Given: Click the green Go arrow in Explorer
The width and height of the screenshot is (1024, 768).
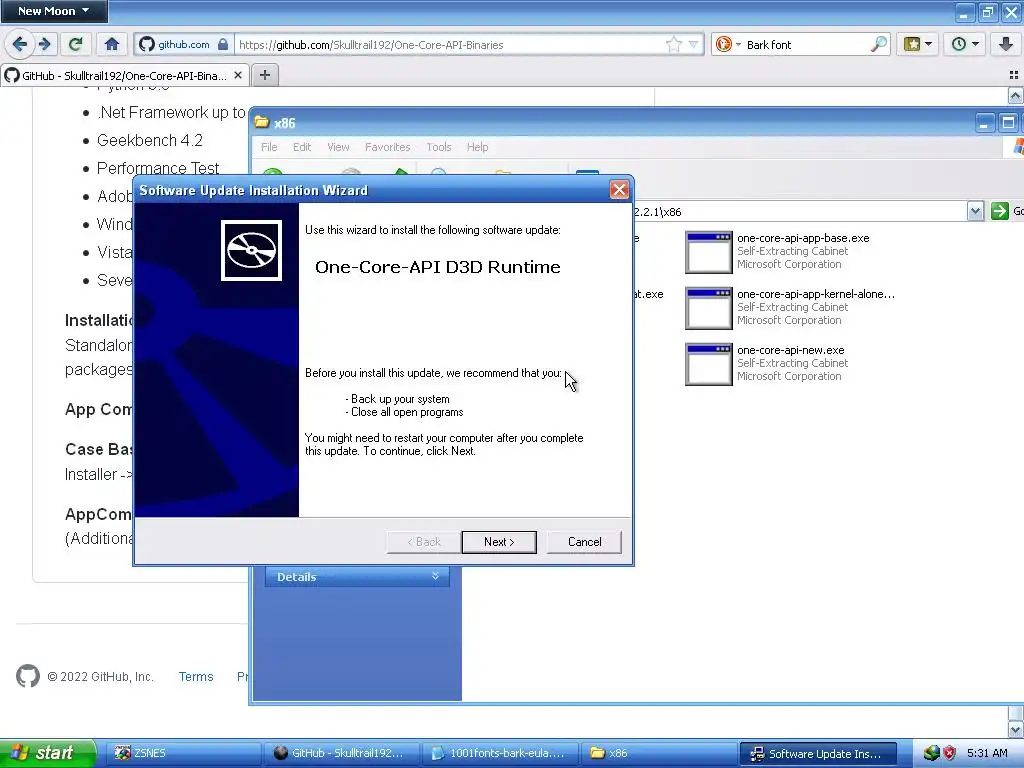Looking at the screenshot, I should point(1000,211).
